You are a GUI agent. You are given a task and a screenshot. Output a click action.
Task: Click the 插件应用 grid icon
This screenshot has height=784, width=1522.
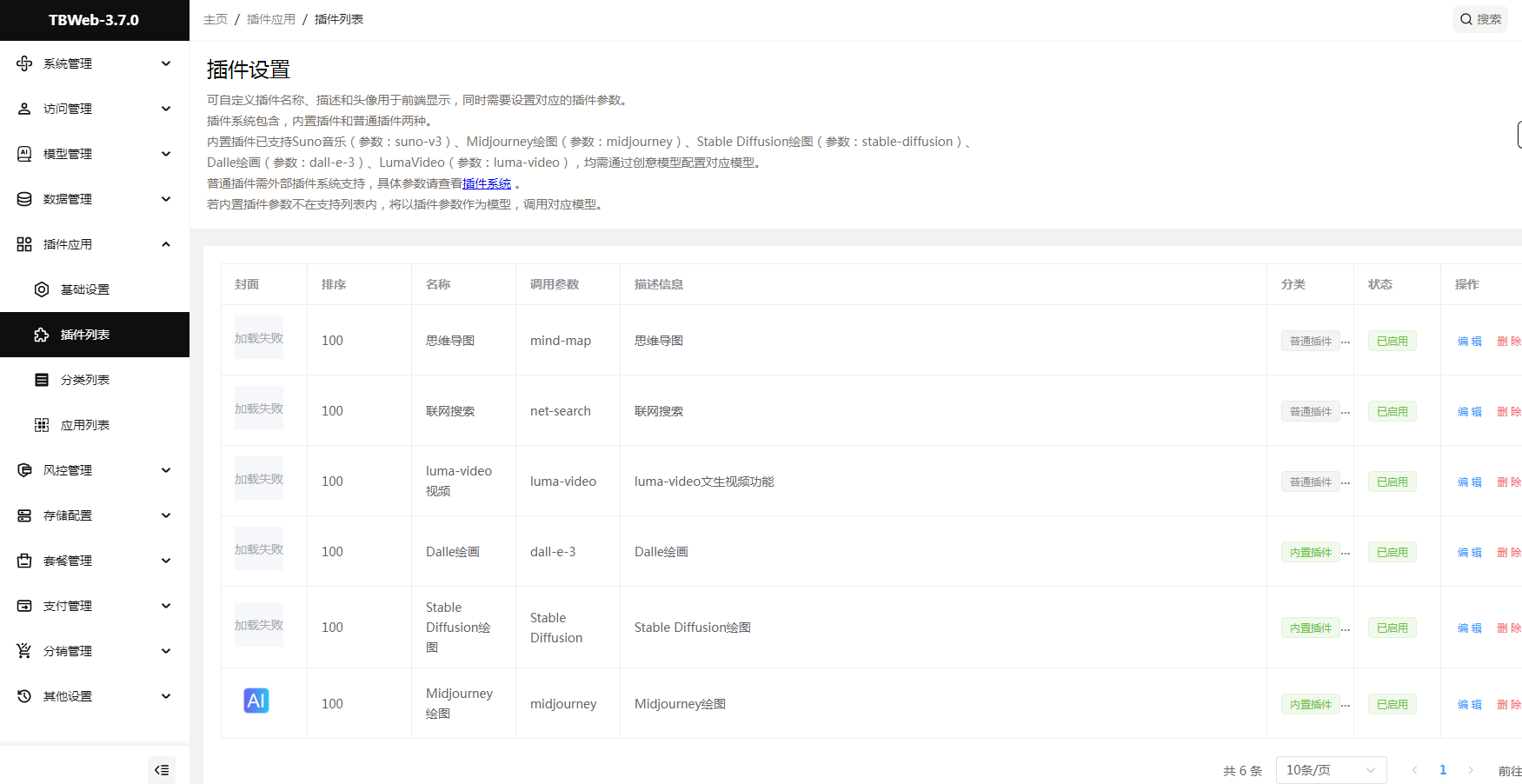(x=24, y=244)
